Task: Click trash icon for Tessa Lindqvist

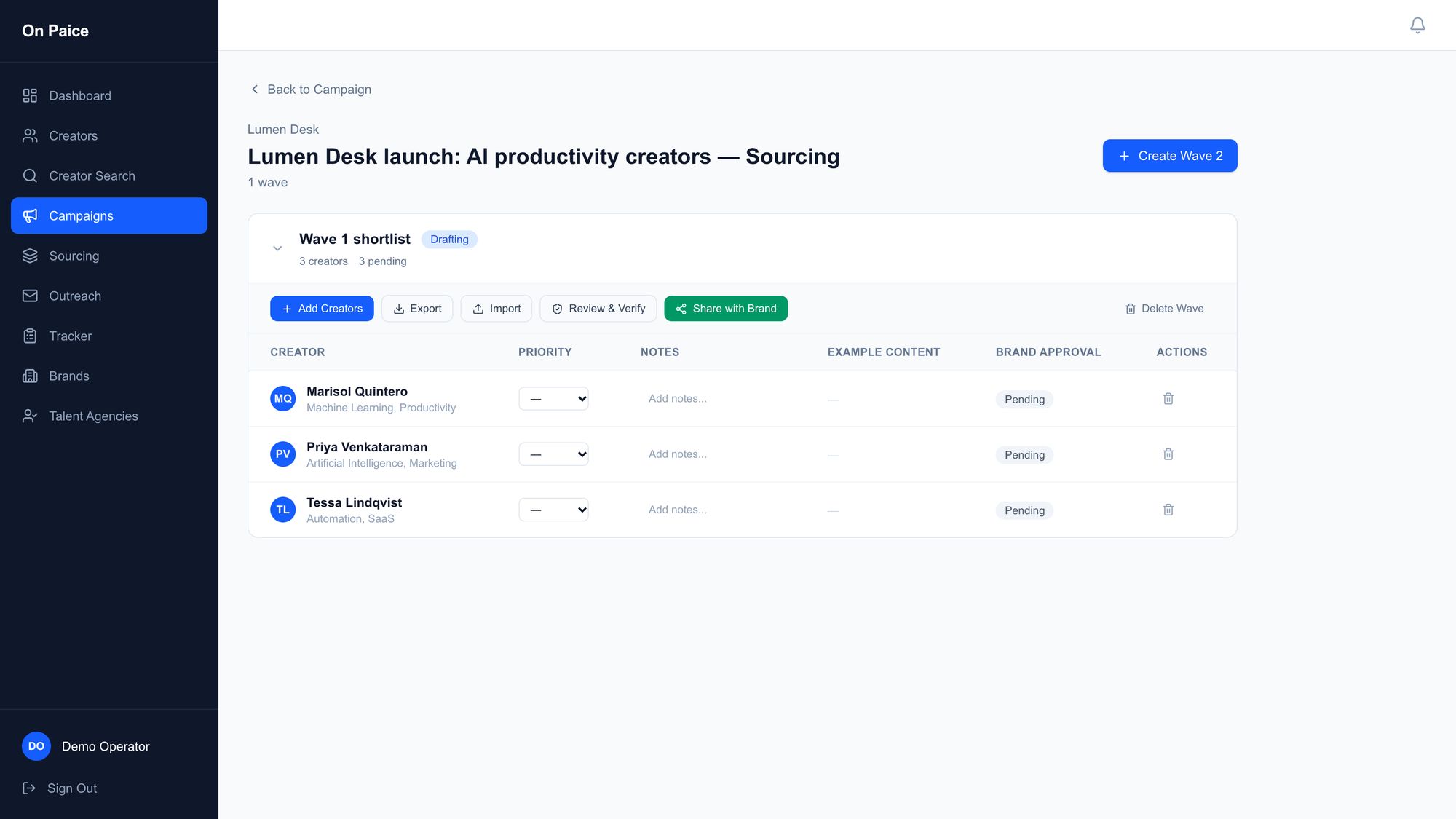Action: [x=1168, y=510]
